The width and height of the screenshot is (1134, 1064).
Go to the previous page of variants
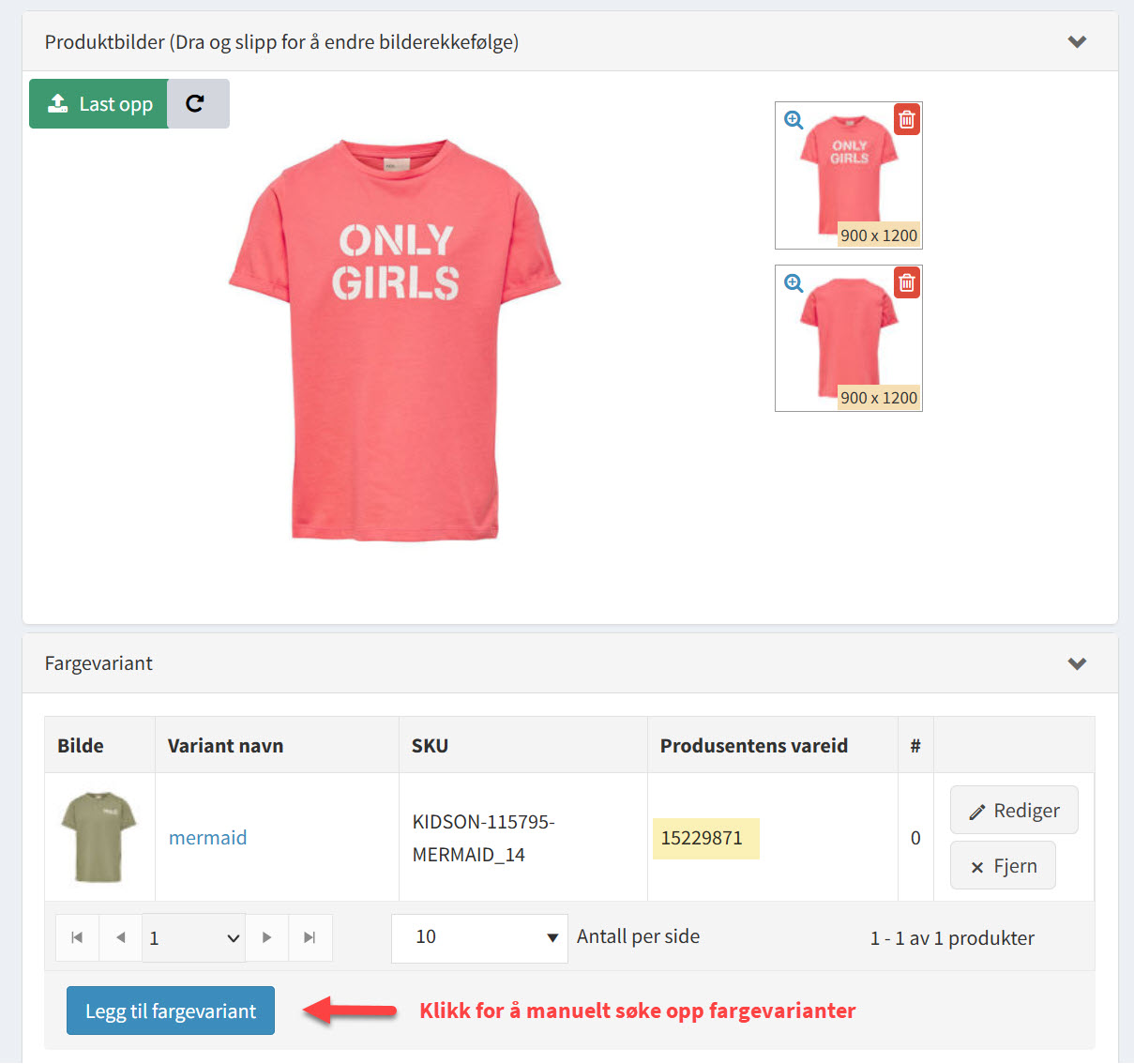[120, 937]
